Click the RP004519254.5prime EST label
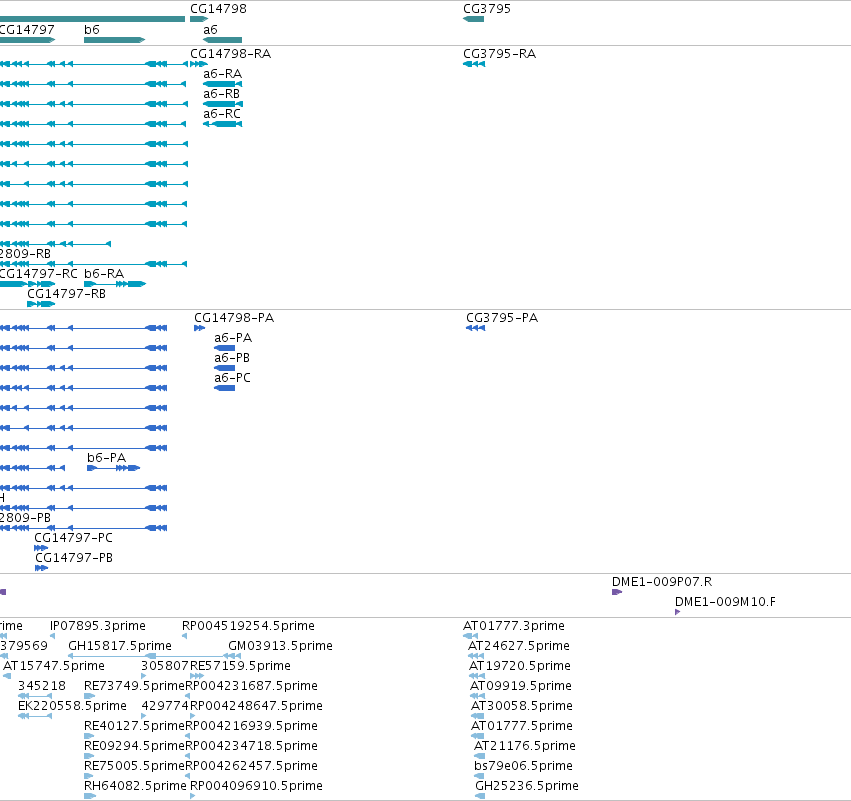This screenshot has width=851, height=801. tap(249, 626)
